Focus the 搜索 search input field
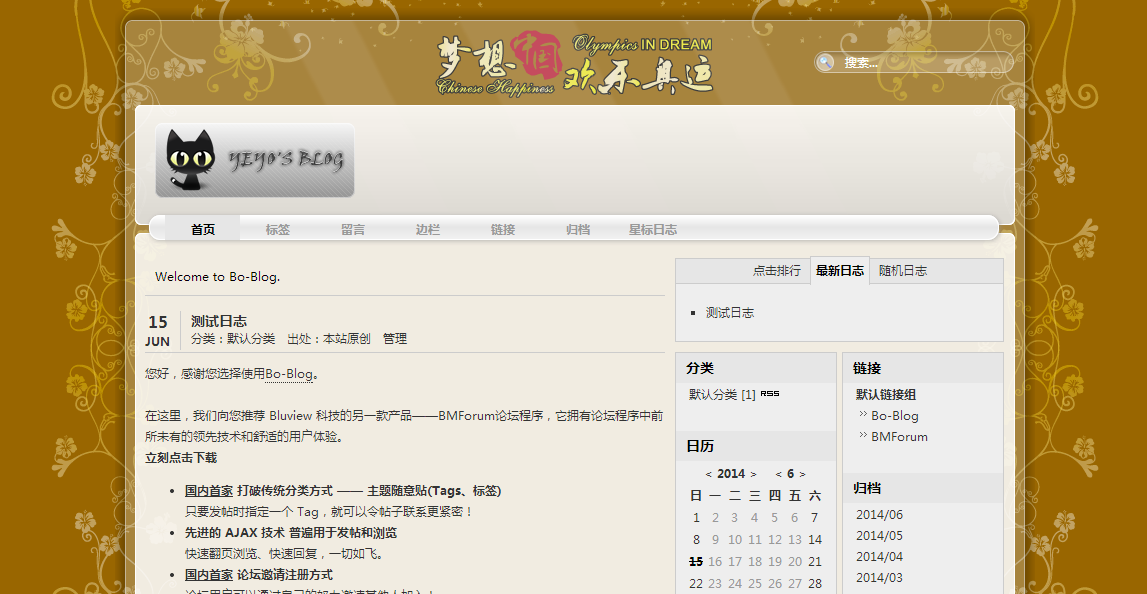Viewport: 1147px width, 594px height. tap(914, 62)
